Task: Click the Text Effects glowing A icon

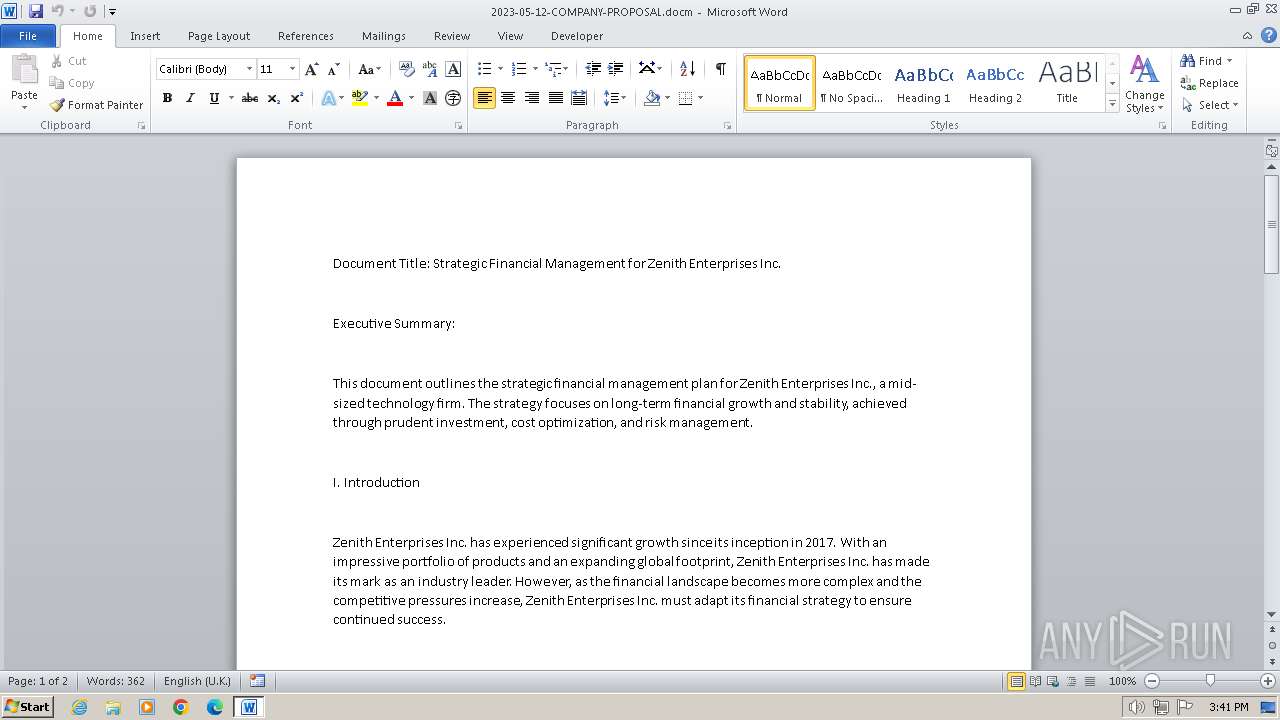Action: tap(328, 98)
